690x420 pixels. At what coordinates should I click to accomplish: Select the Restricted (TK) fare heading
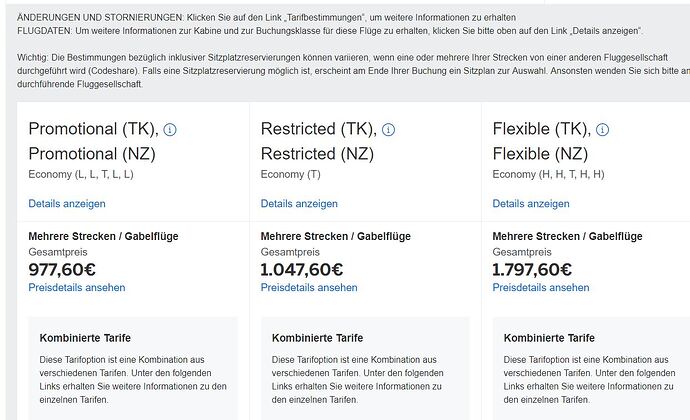click(x=318, y=129)
